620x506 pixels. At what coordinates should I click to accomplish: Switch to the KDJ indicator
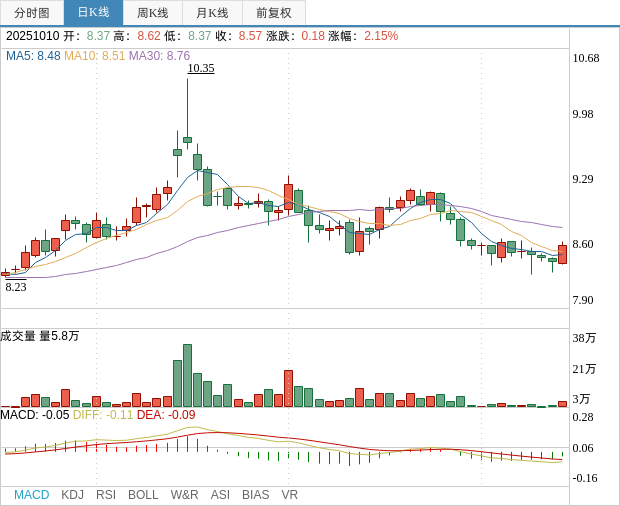[72, 495]
